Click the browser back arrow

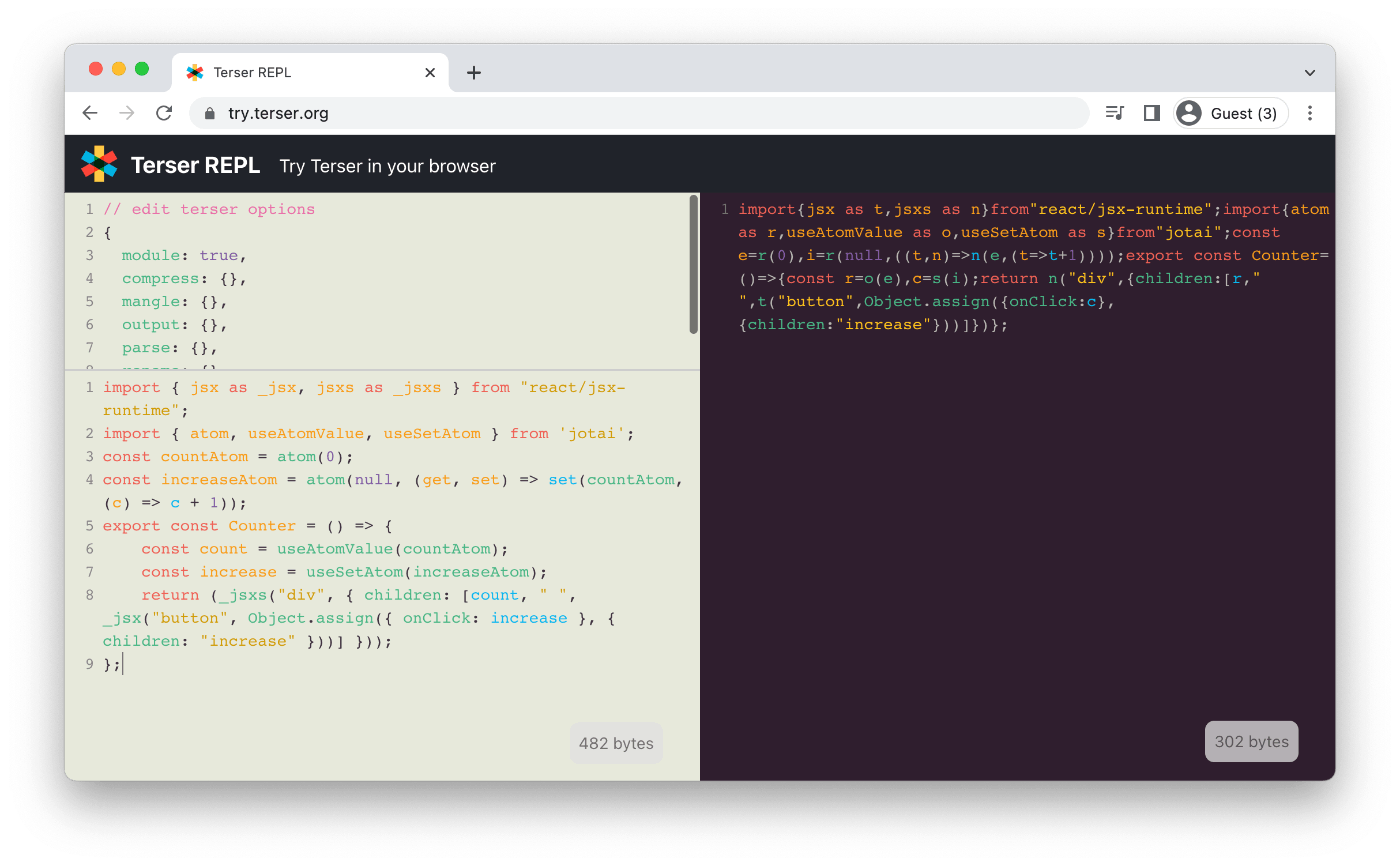point(90,113)
